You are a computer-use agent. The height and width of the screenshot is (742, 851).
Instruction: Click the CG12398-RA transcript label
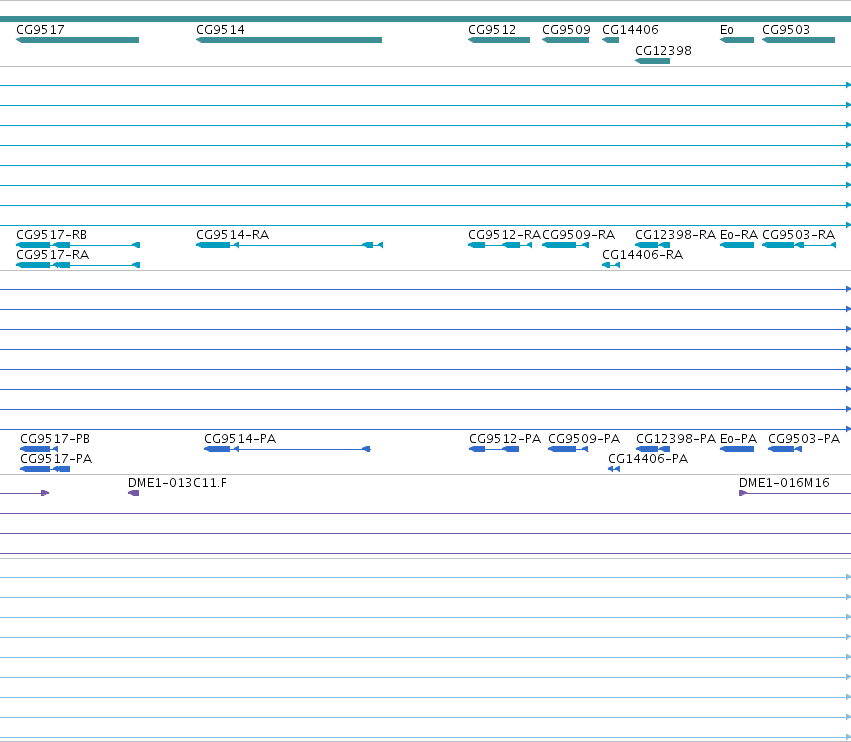click(x=676, y=235)
